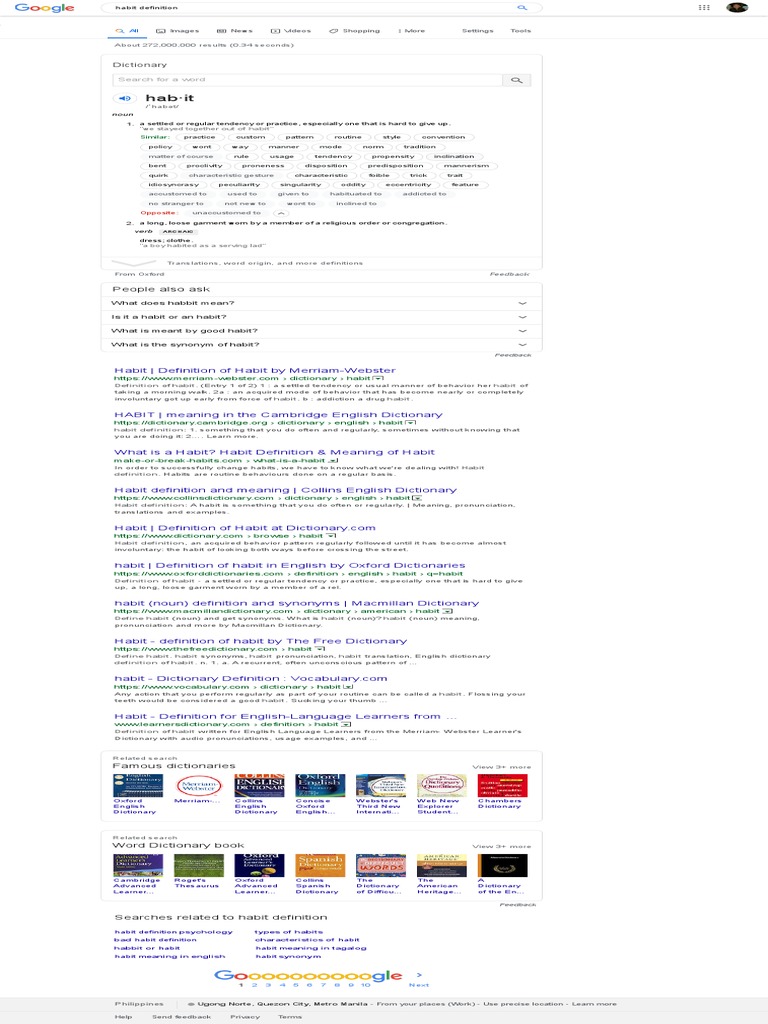Open the More search tabs menu
The image size is (768, 1024).
[412, 31]
